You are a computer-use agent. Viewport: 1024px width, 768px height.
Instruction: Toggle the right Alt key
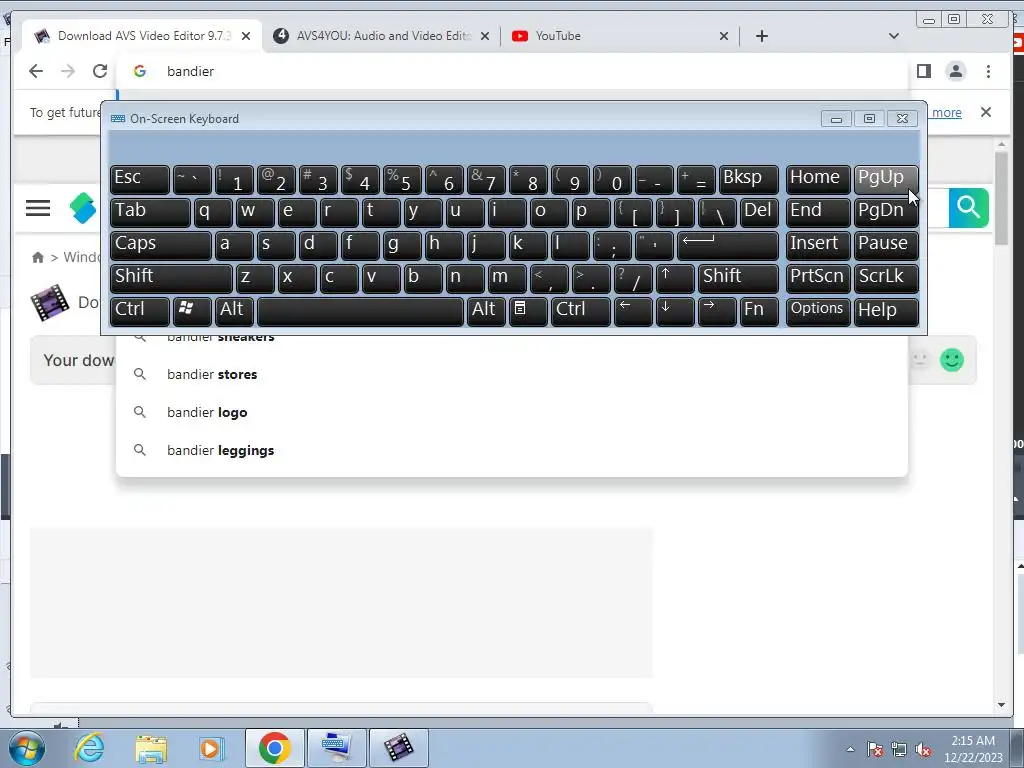(487, 312)
